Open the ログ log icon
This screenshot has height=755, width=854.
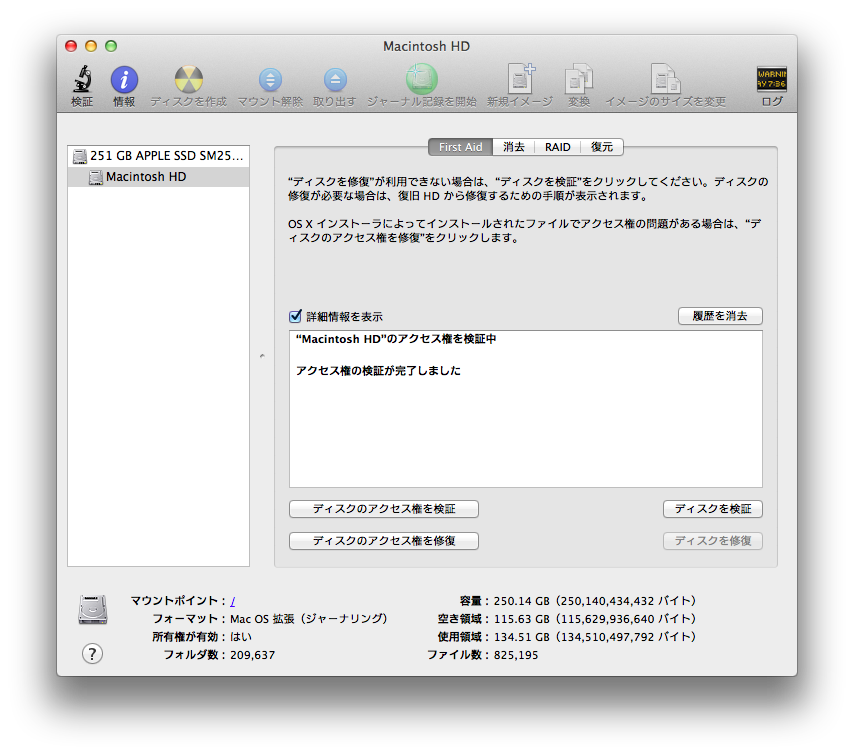[772, 80]
